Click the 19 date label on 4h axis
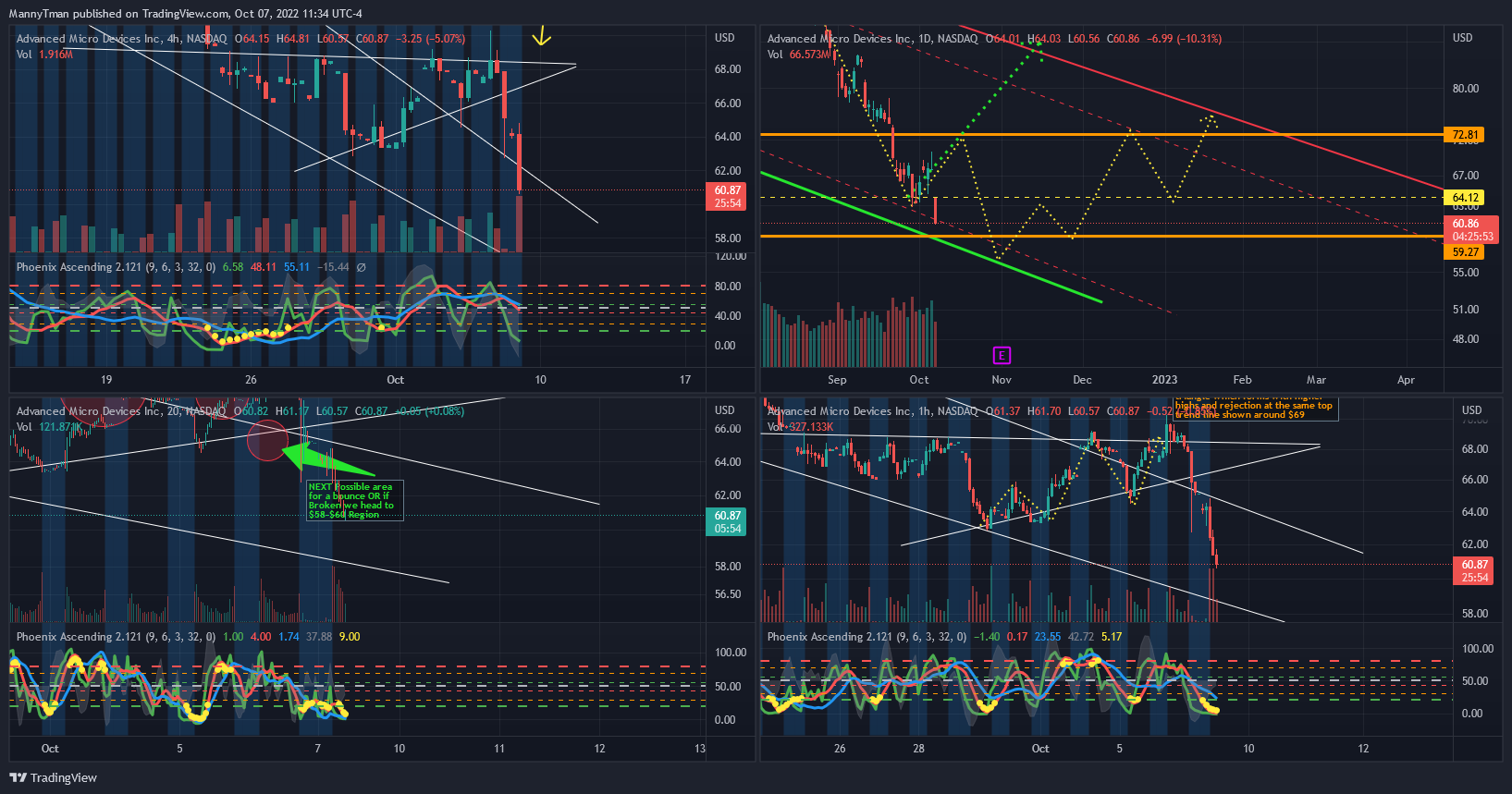1512x794 pixels. (106, 380)
